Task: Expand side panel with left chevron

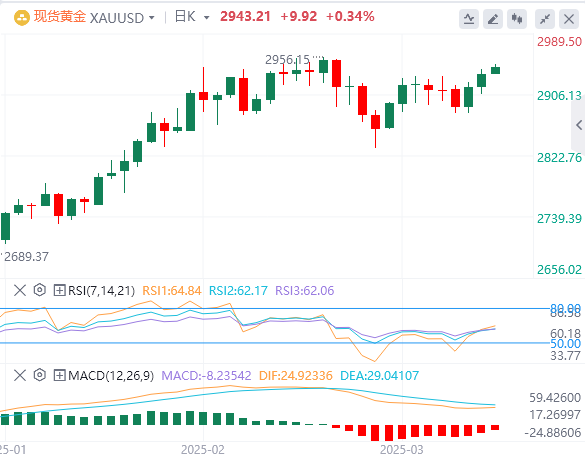Action: pyautogui.click(x=579, y=125)
